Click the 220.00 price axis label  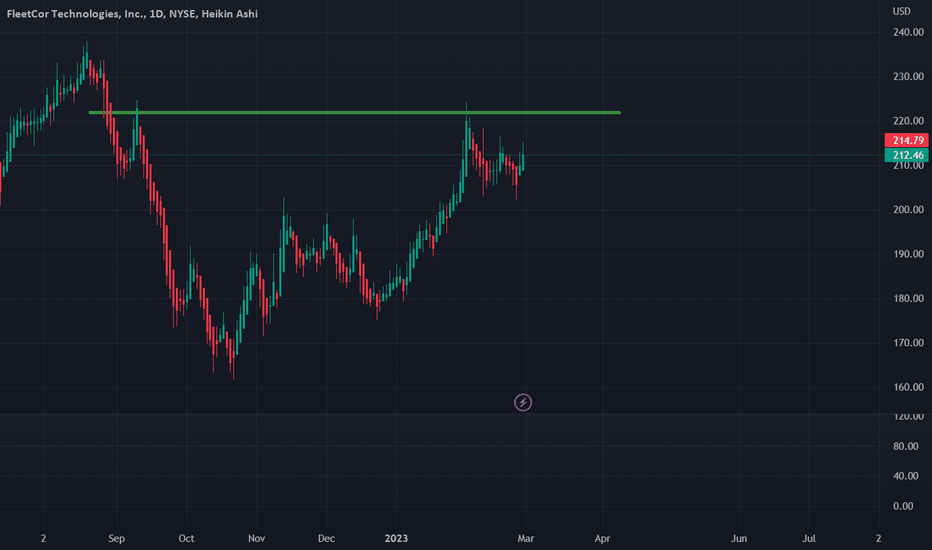pyautogui.click(x=908, y=121)
